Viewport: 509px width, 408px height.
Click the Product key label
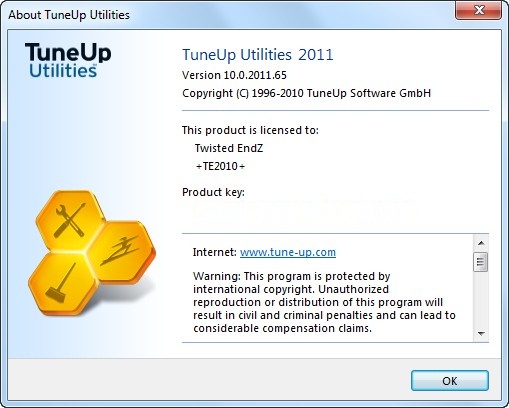click(x=213, y=192)
